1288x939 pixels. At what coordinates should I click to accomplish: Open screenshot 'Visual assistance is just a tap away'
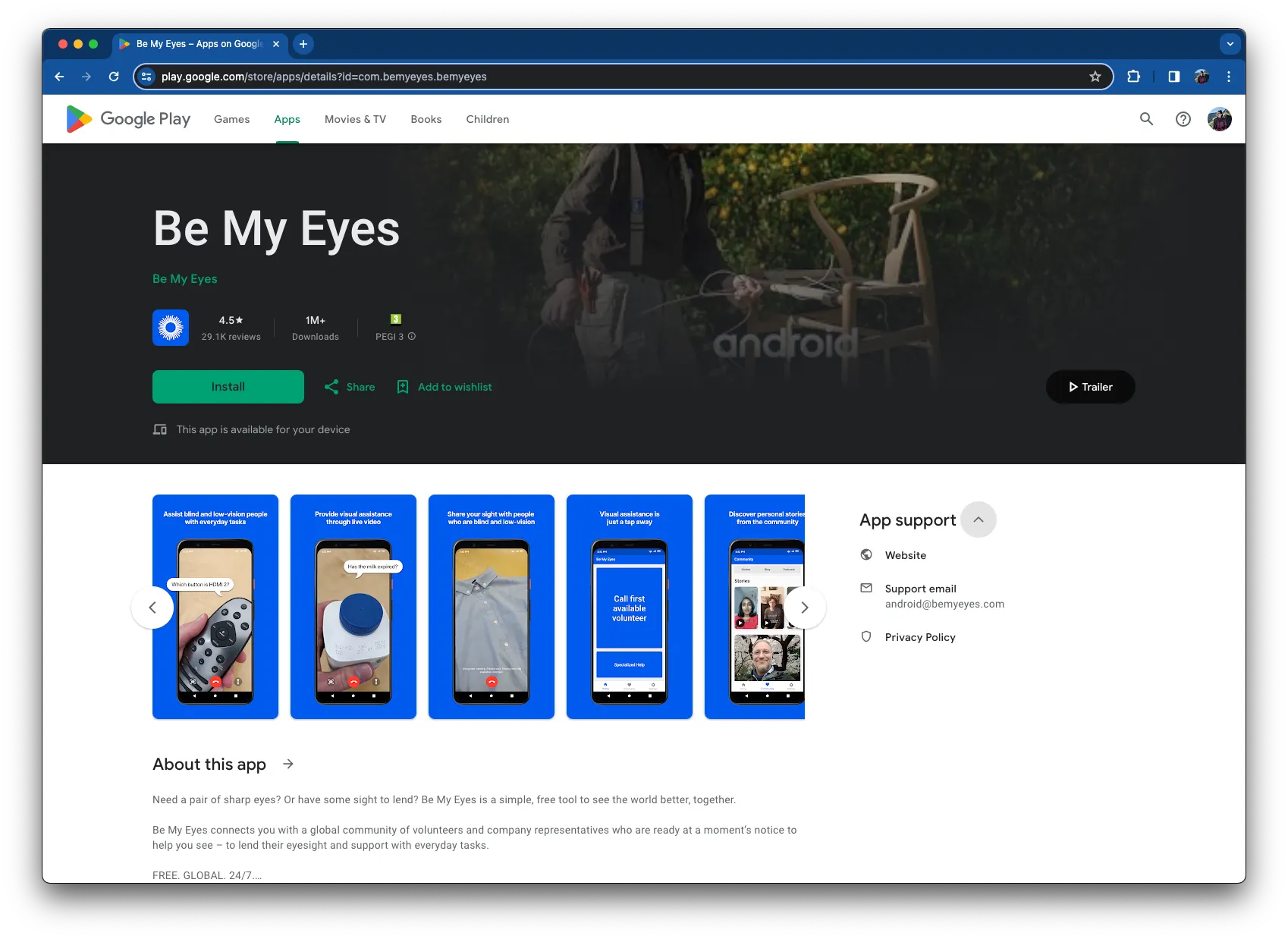[630, 607]
